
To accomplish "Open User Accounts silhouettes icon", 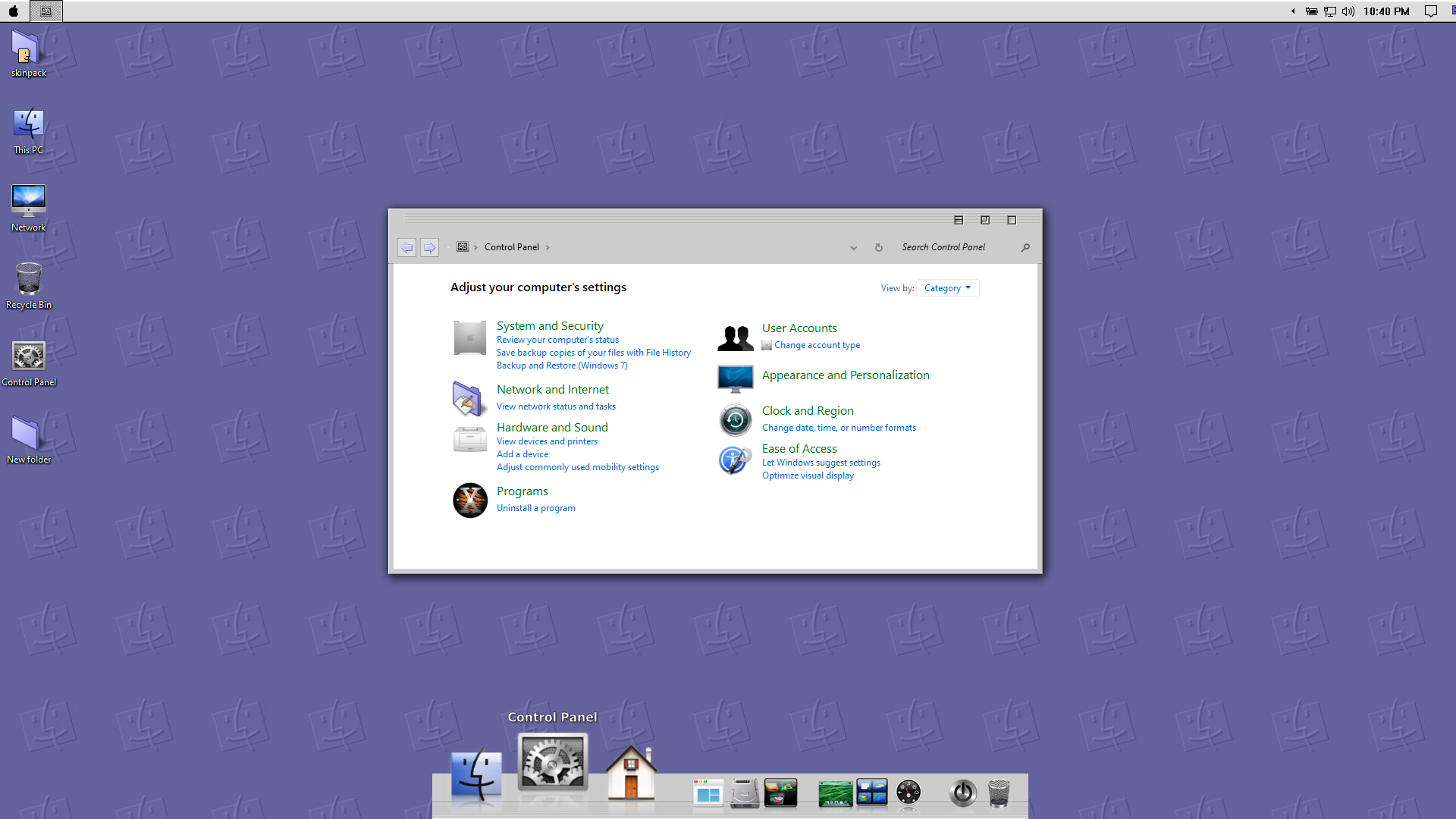I will point(735,337).
